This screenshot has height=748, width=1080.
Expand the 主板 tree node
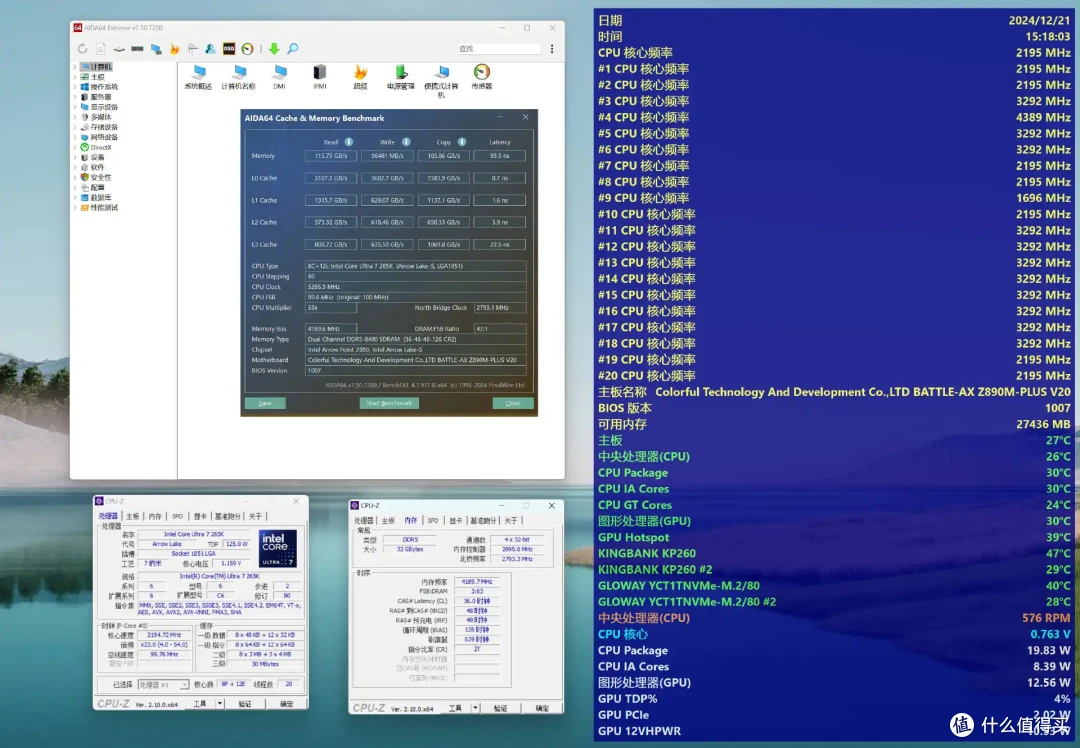75,77
